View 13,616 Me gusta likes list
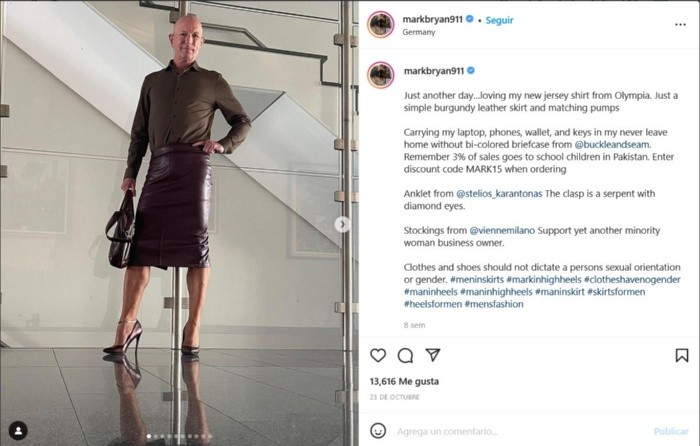700x446 pixels. pyautogui.click(x=404, y=381)
